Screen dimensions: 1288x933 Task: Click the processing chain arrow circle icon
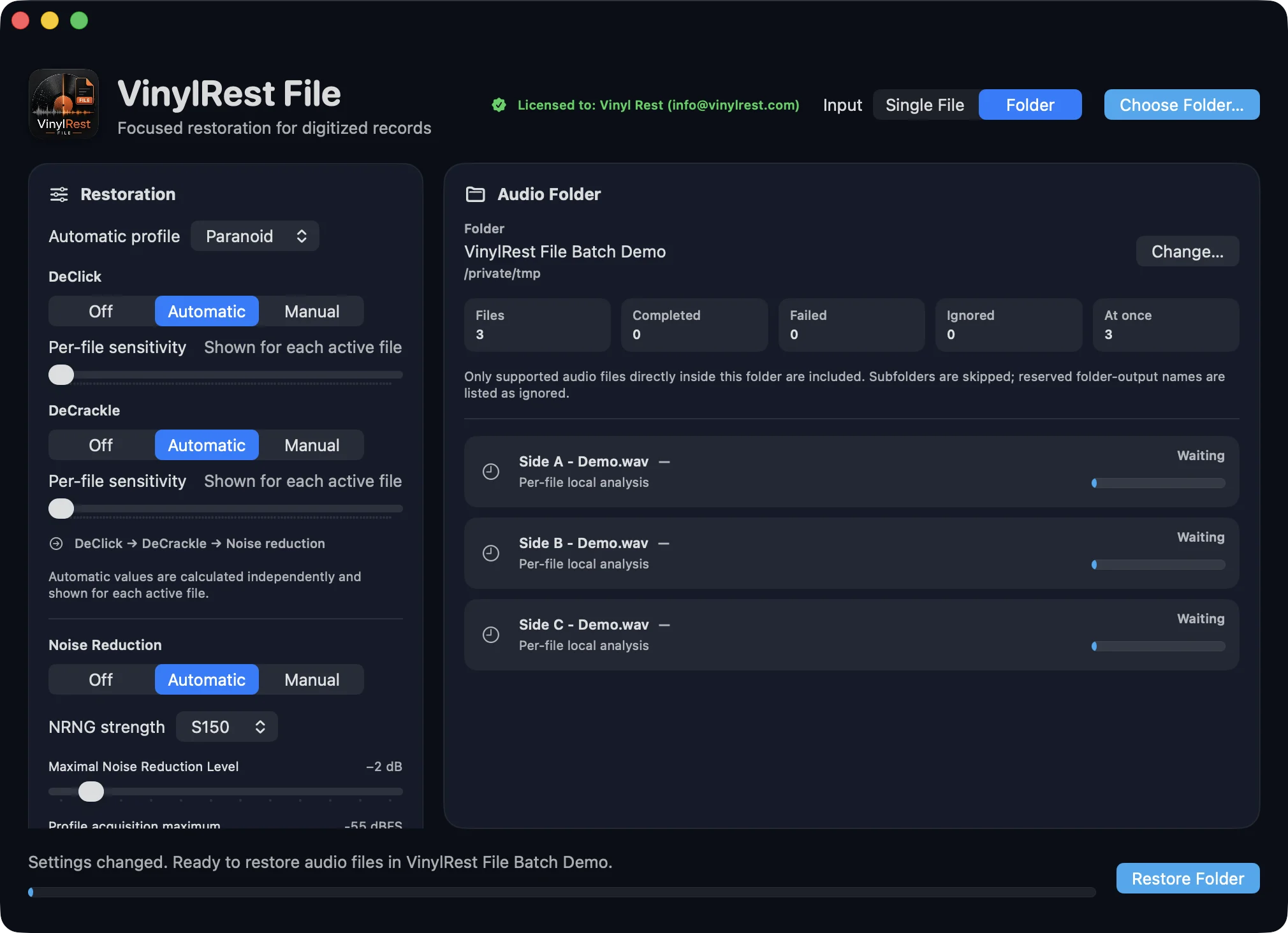(56, 544)
